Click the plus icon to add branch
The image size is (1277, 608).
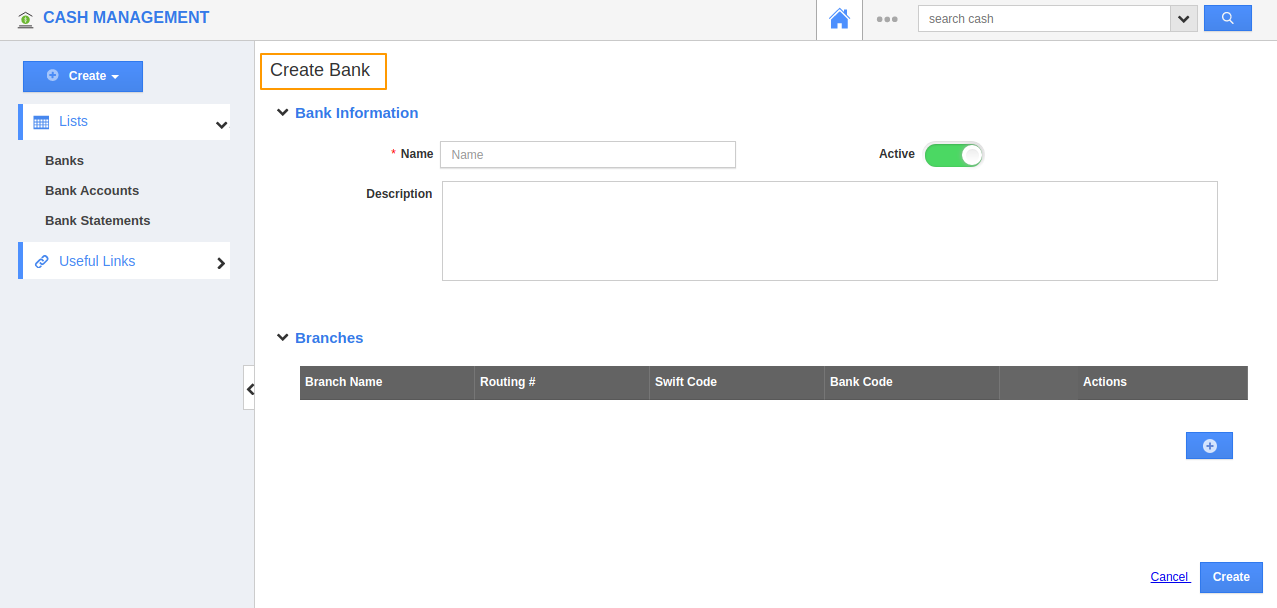point(1209,446)
